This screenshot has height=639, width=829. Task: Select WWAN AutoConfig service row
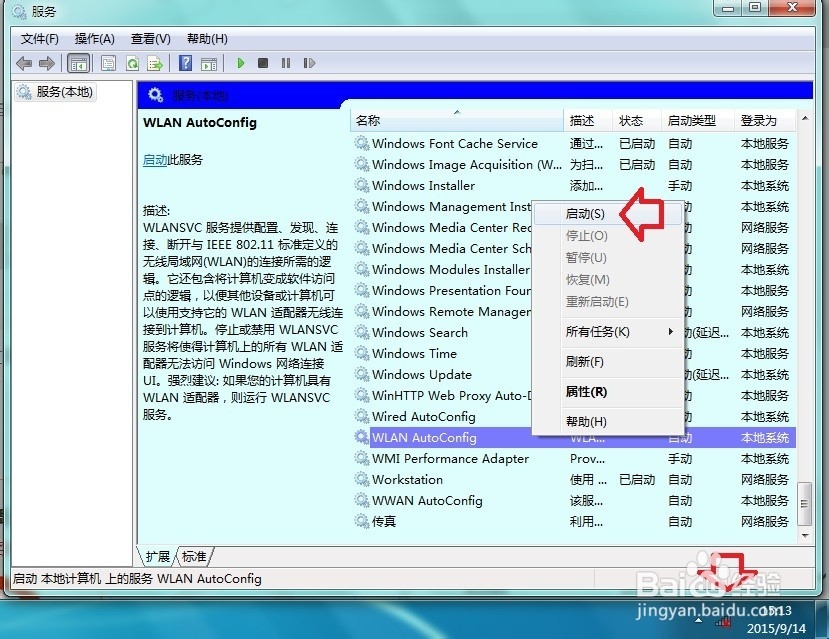point(574,501)
